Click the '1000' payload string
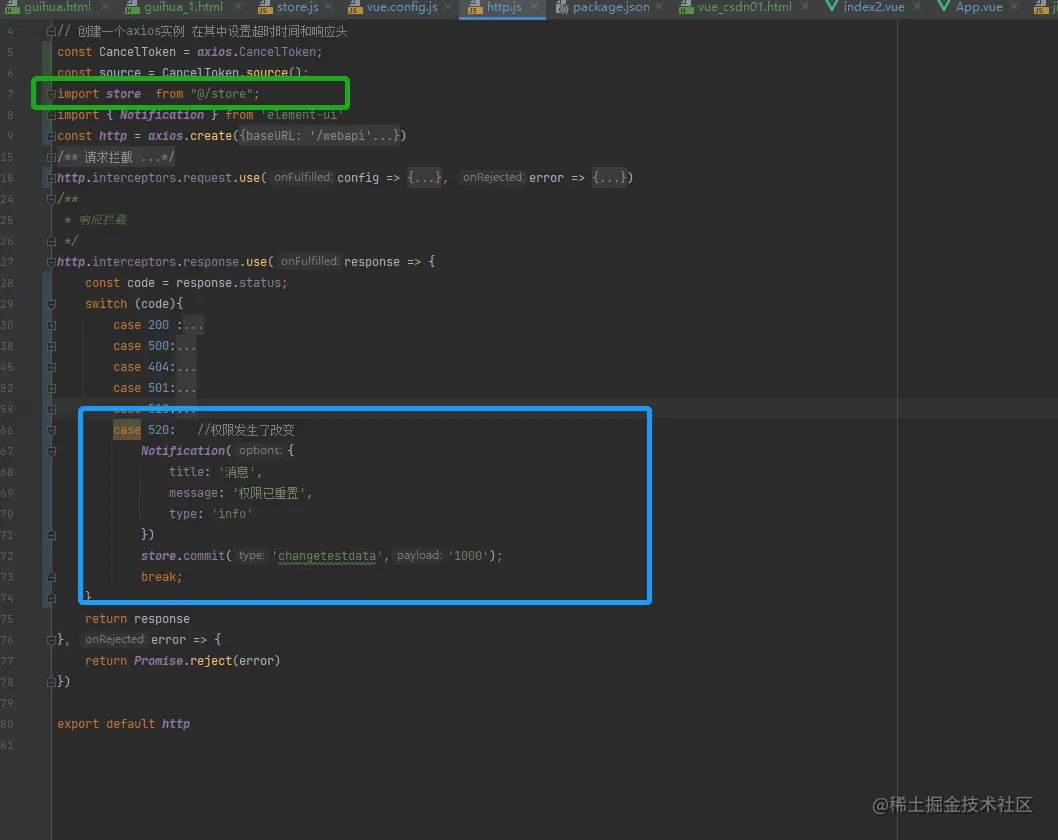1058x840 pixels. [x=468, y=555]
